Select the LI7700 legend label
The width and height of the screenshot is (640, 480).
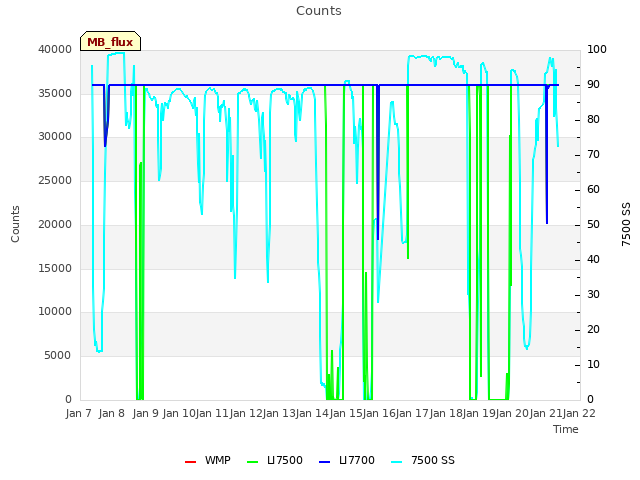(357, 460)
